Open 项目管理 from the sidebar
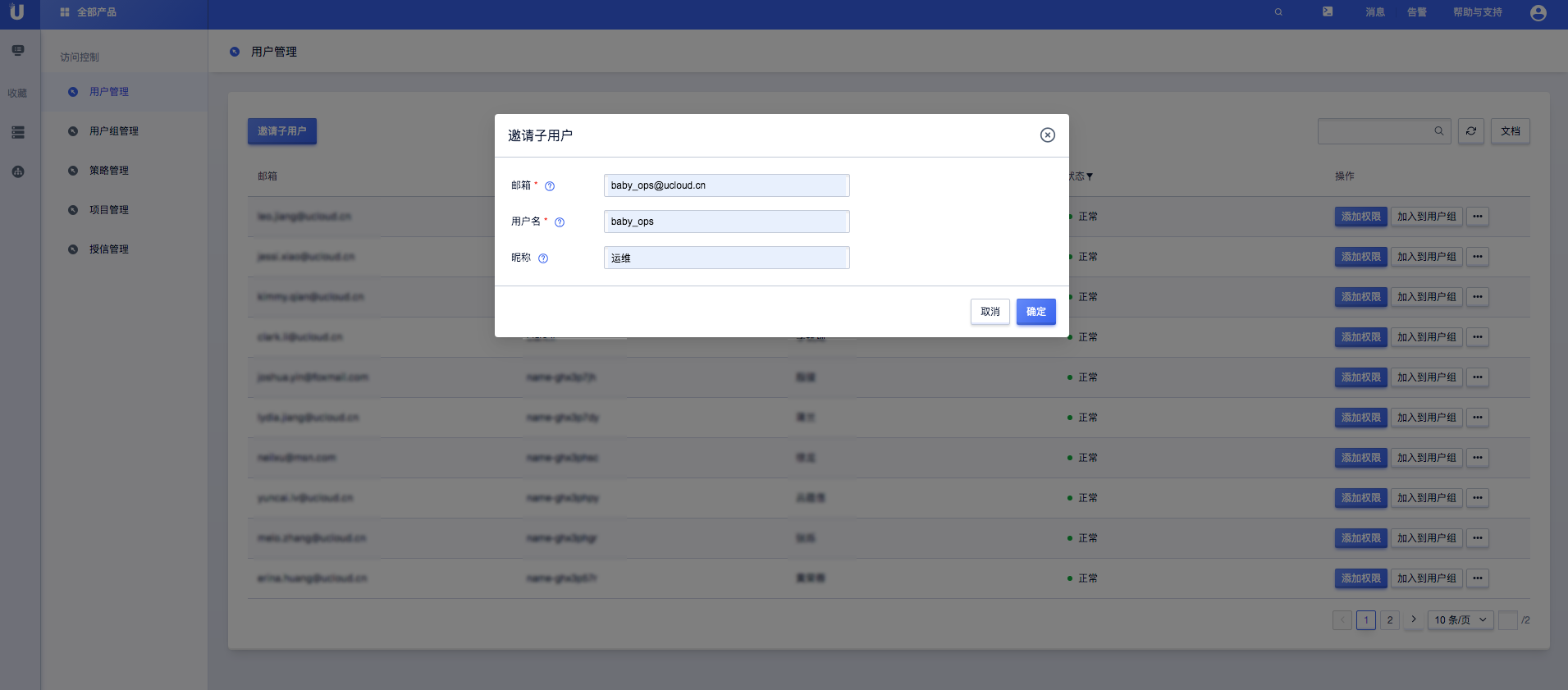Viewport: 1568px width, 690px height. pos(108,210)
